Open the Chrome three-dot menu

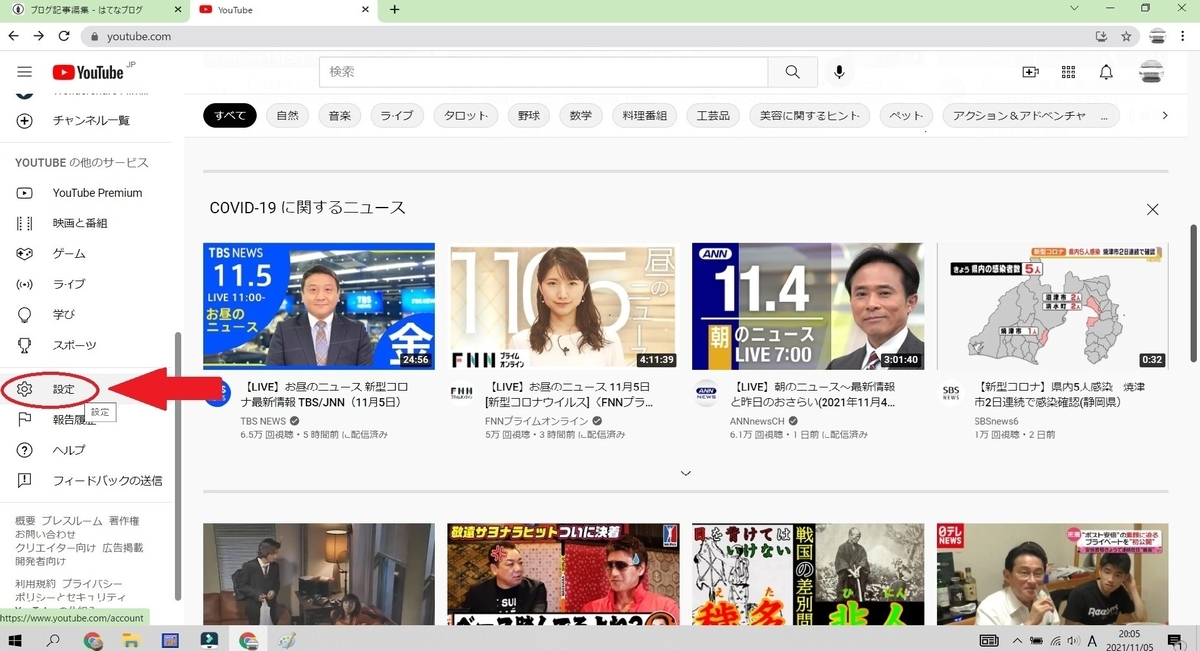1185,36
